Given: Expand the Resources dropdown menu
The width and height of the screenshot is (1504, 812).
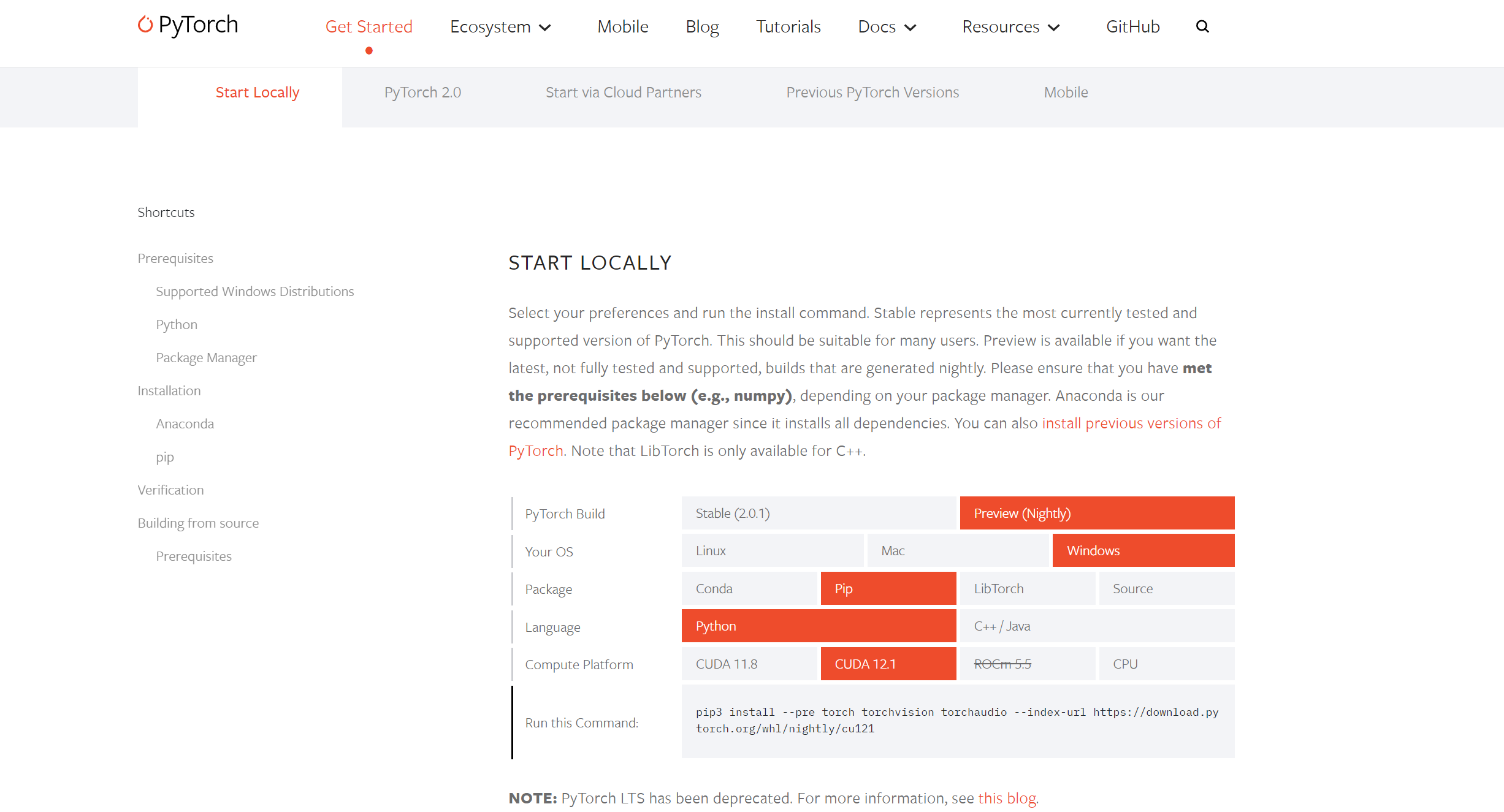Looking at the screenshot, I should (1011, 27).
